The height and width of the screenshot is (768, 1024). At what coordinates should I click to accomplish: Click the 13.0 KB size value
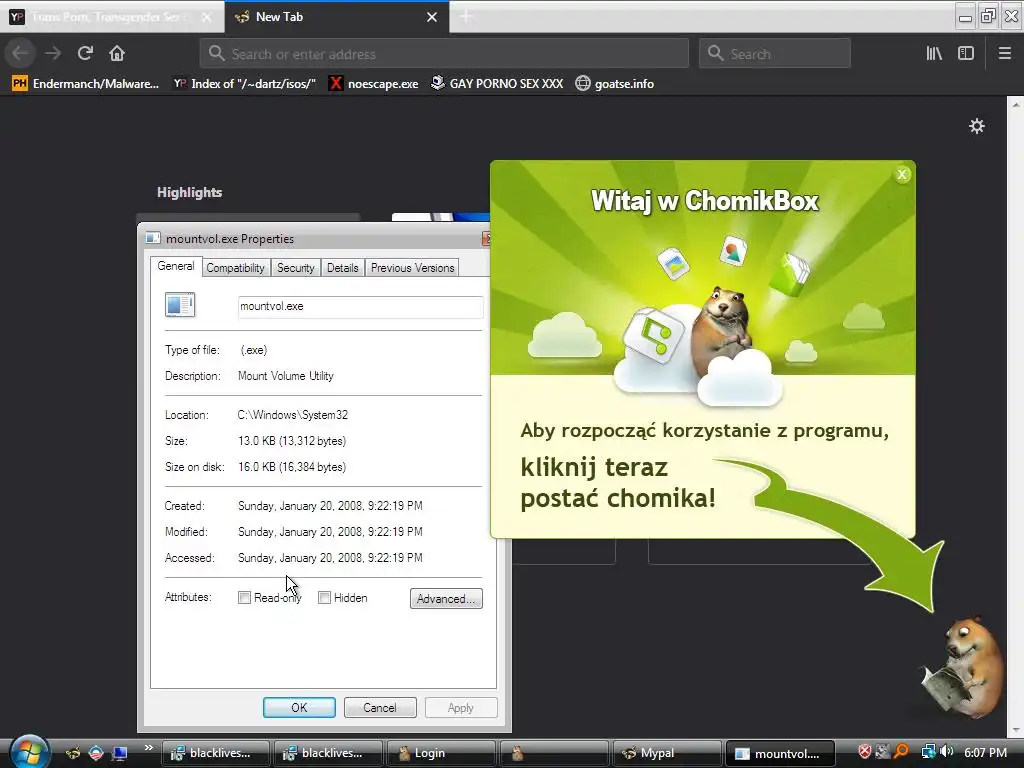point(292,441)
